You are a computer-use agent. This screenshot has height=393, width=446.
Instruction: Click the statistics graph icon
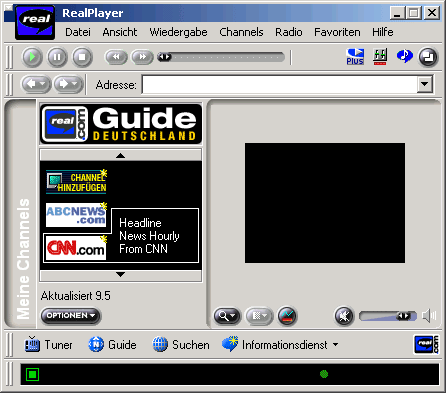pos(287,315)
